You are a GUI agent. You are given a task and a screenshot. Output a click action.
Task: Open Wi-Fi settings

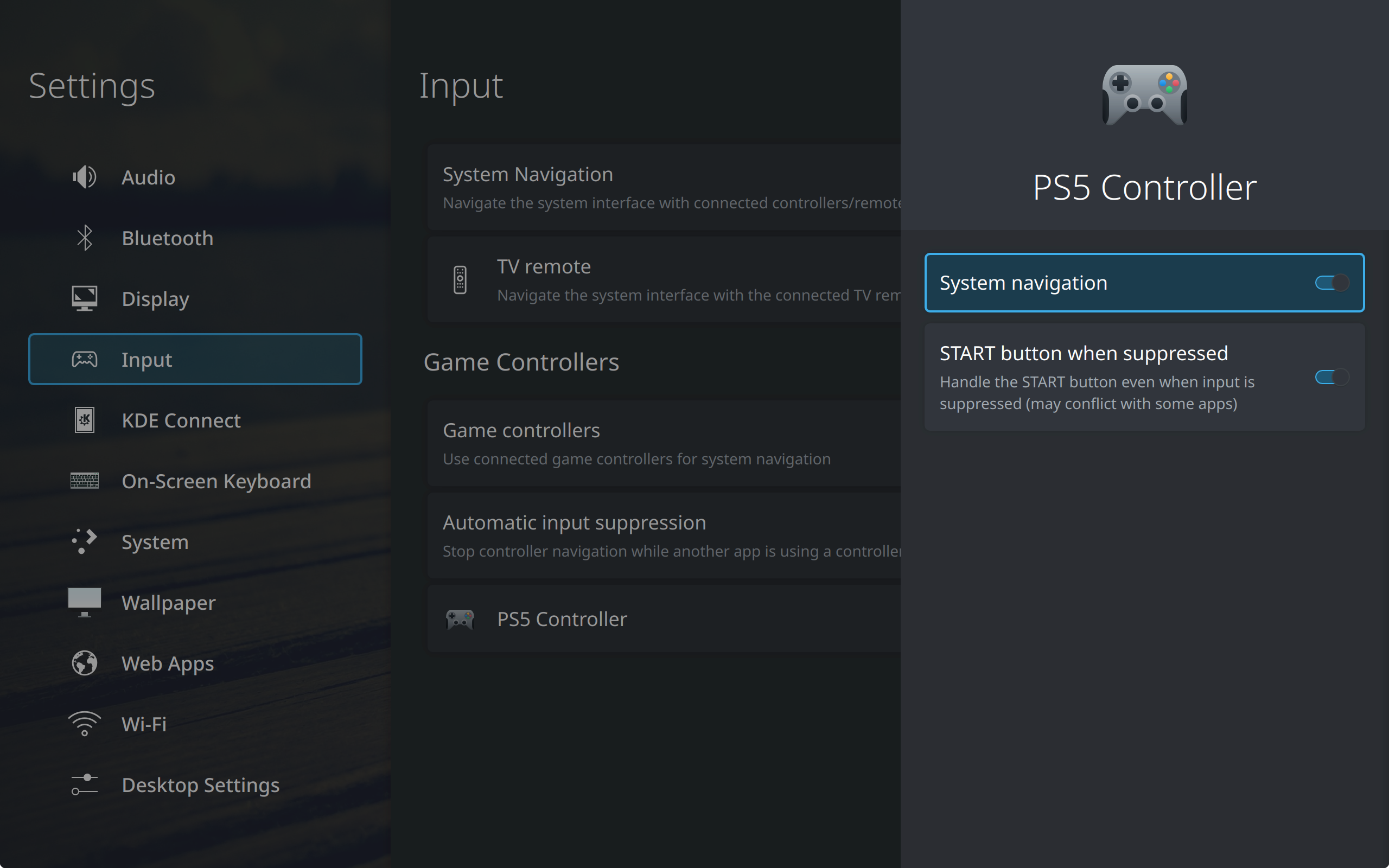(x=195, y=724)
